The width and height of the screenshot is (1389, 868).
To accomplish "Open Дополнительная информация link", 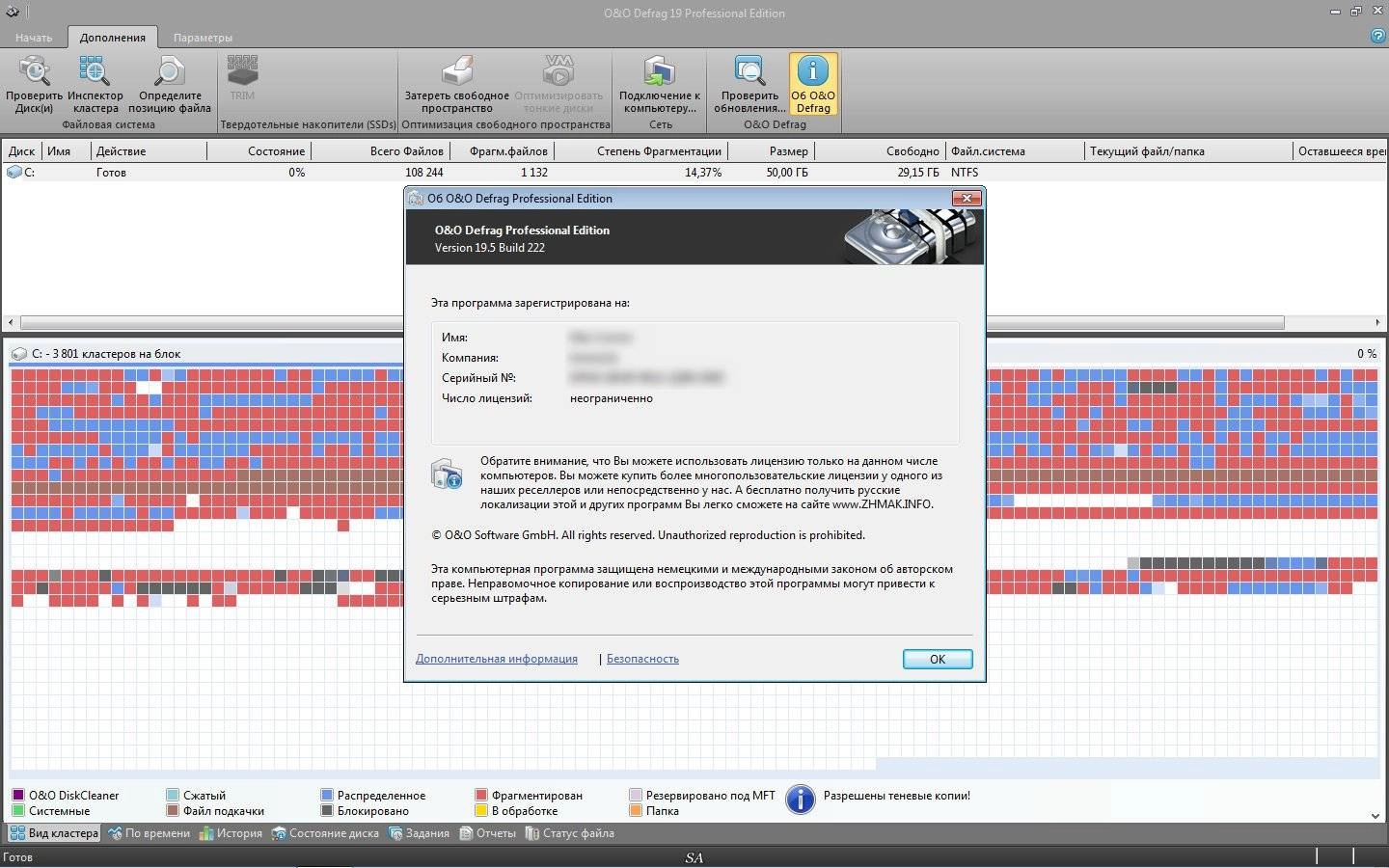I will pyautogui.click(x=497, y=659).
